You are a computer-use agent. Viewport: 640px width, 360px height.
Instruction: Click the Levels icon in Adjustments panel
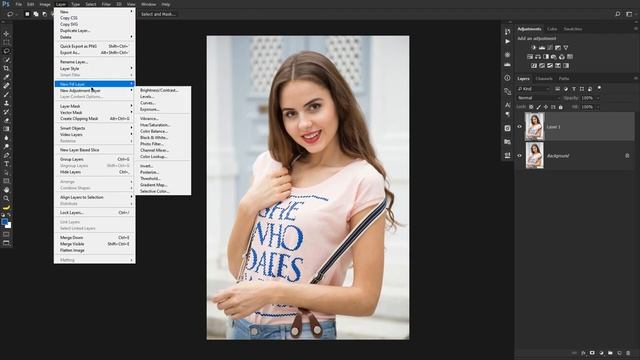point(542,48)
